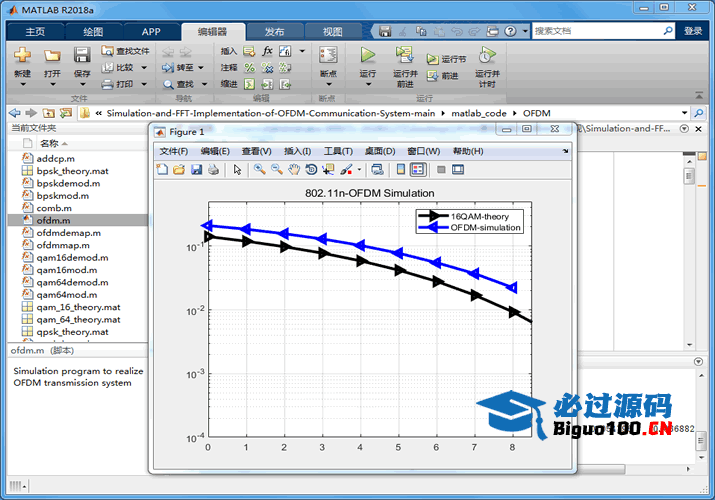Open the Save (保存) dropdown arrow

(x=82, y=84)
